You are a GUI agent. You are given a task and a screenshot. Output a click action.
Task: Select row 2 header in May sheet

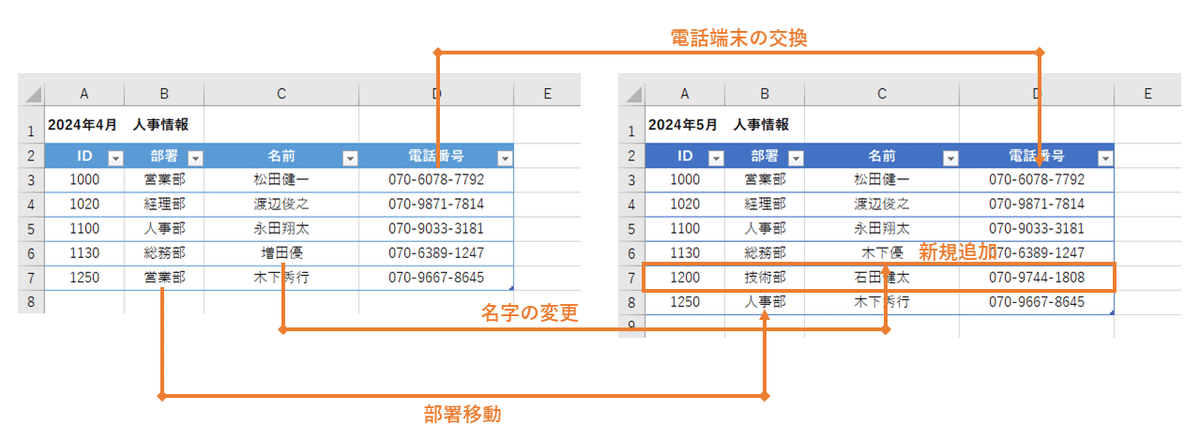point(633,156)
